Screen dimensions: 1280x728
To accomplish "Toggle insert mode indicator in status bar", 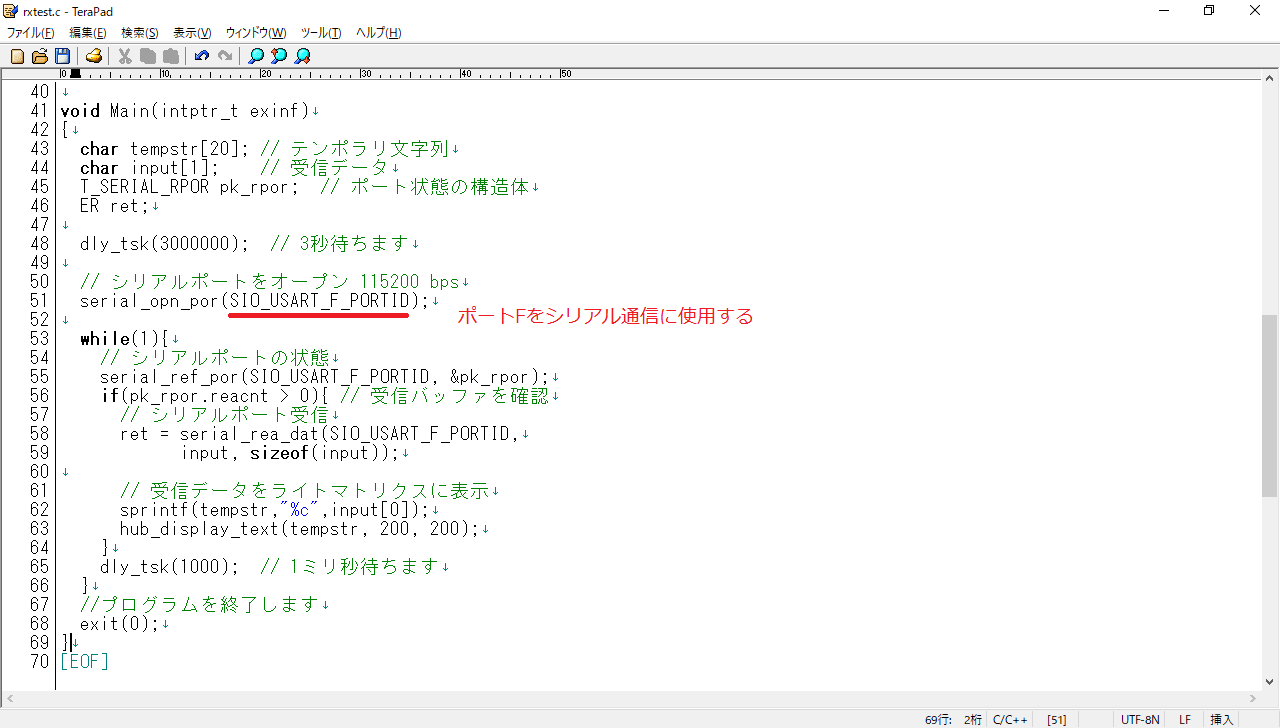I will [x=1222, y=719].
